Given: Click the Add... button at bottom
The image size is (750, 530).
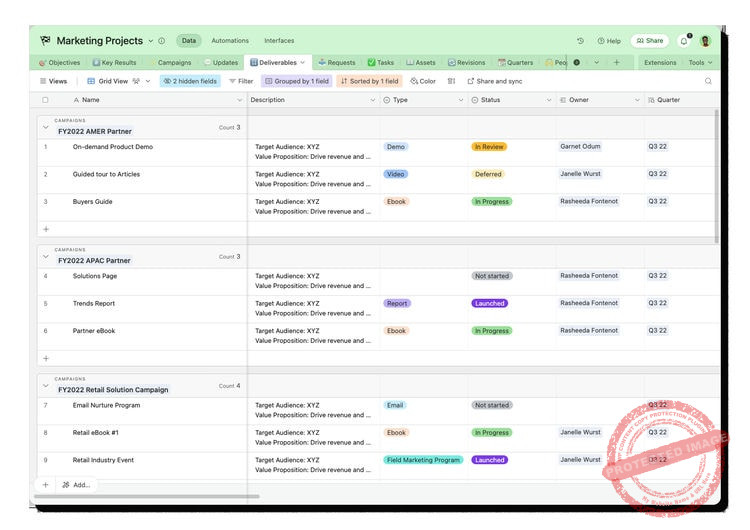Looking at the screenshot, I should (x=76, y=485).
